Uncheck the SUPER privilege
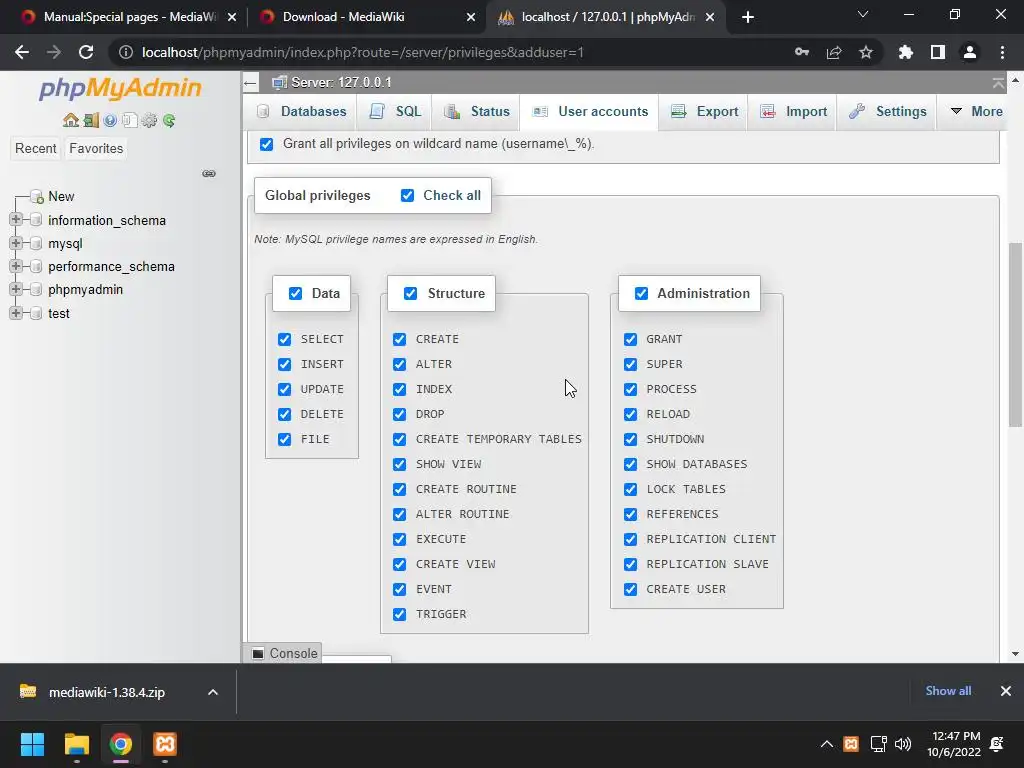Viewport: 1024px width, 768px height. point(630,364)
